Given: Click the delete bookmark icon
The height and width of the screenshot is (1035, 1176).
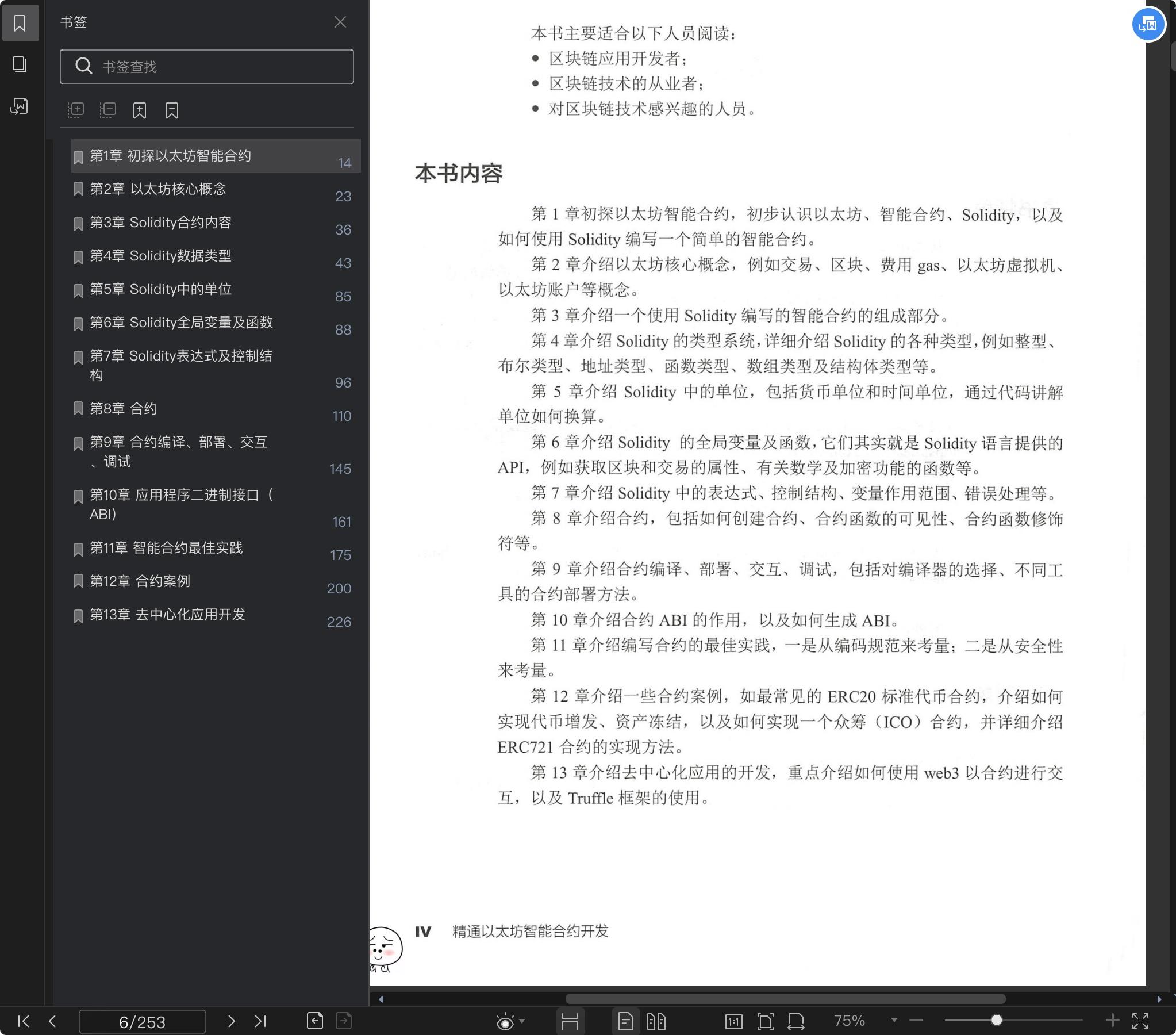Looking at the screenshot, I should (171, 110).
